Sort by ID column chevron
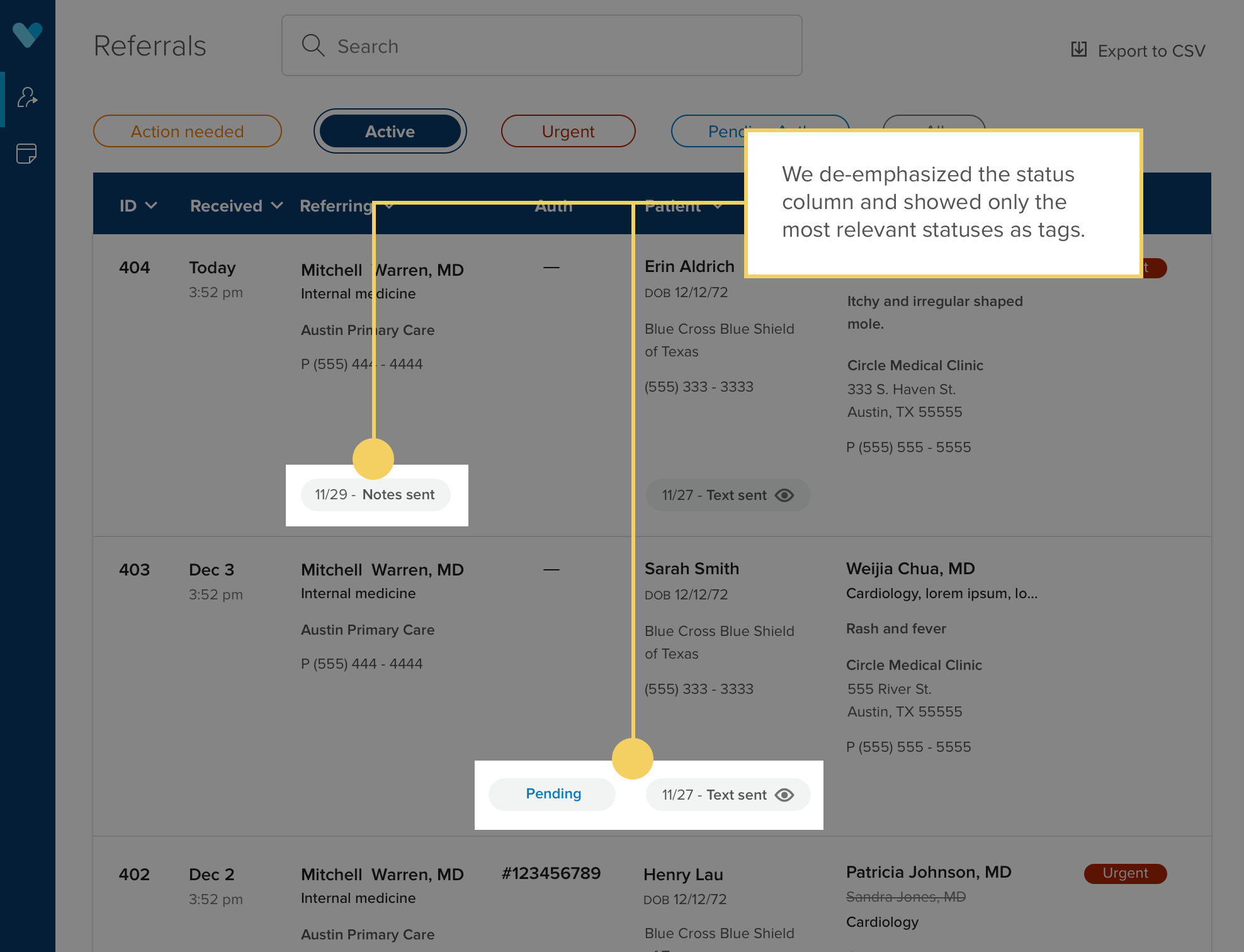This screenshot has height=952, width=1244. click(151, 206)
